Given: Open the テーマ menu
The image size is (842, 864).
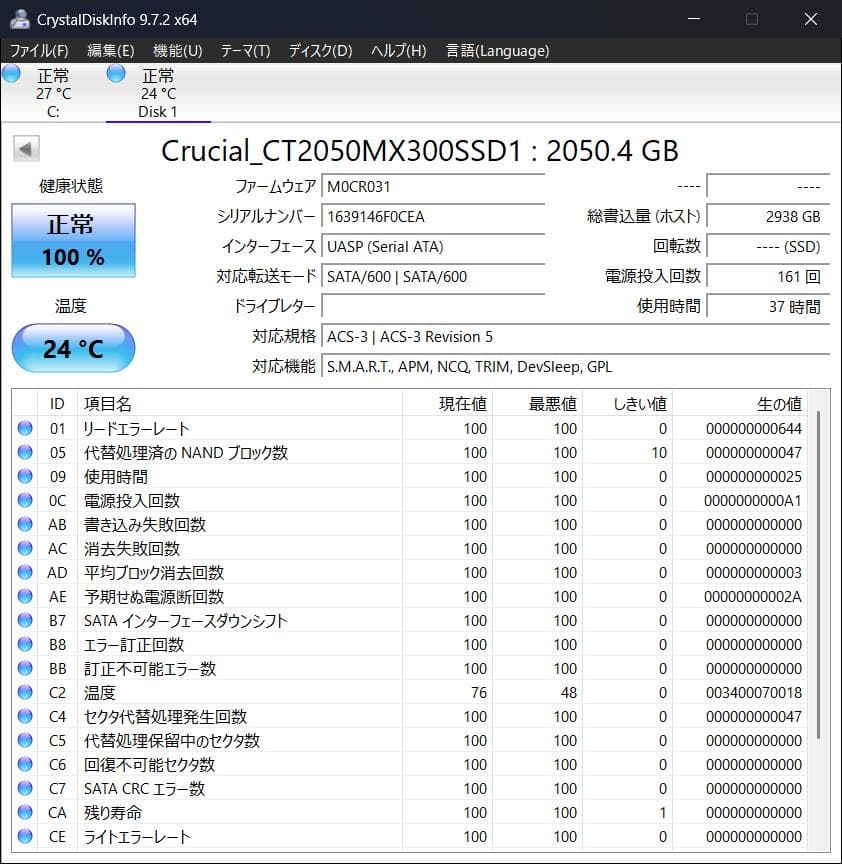Looking at the screenshot, I should [245, 50].
